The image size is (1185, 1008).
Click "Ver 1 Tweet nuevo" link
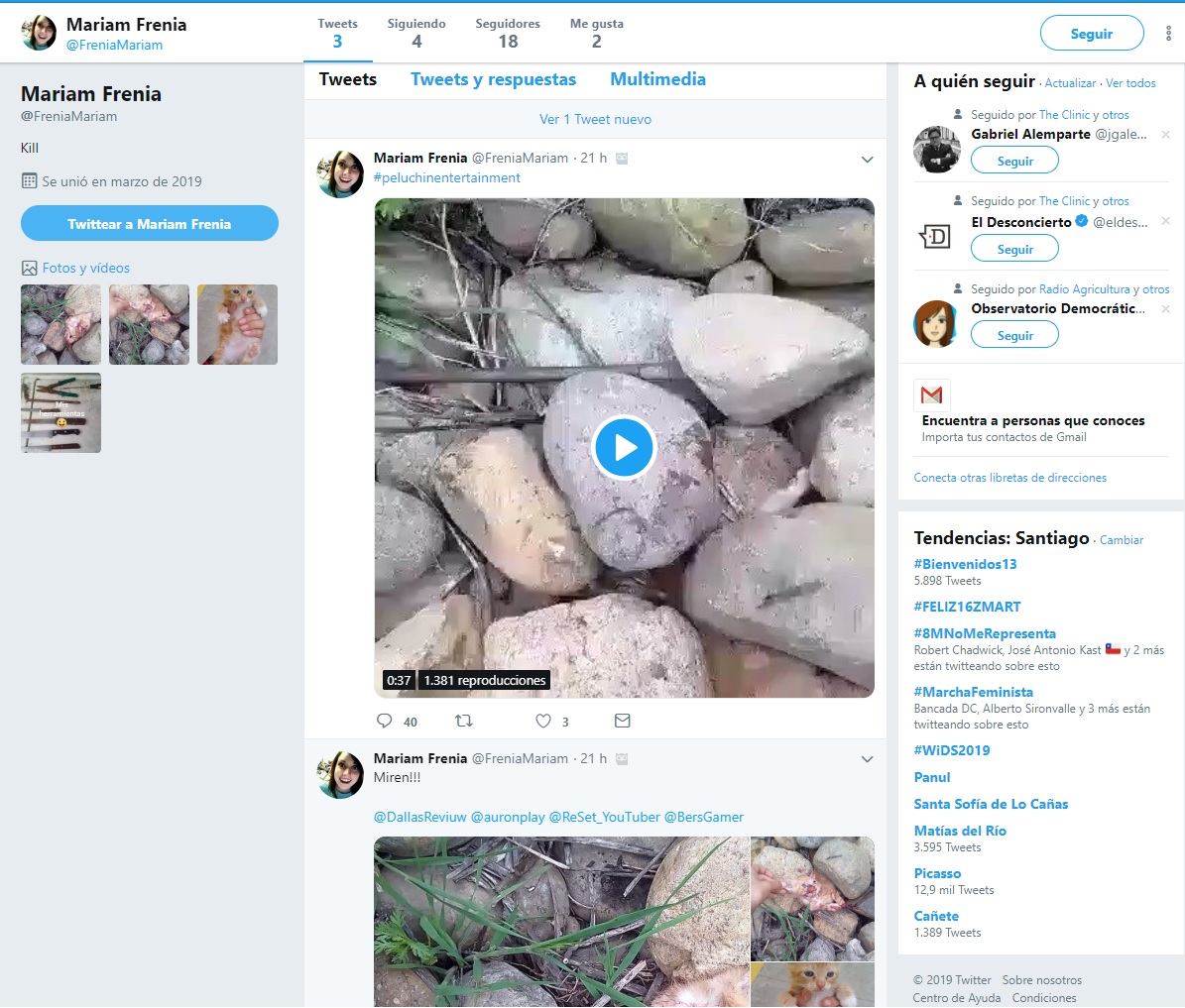pyautogui.click(x=595, y=119)
